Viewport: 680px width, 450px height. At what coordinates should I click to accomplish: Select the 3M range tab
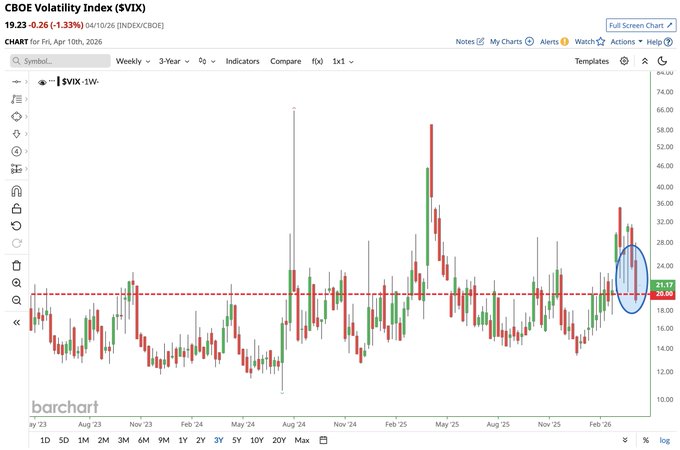click(124, 440)
